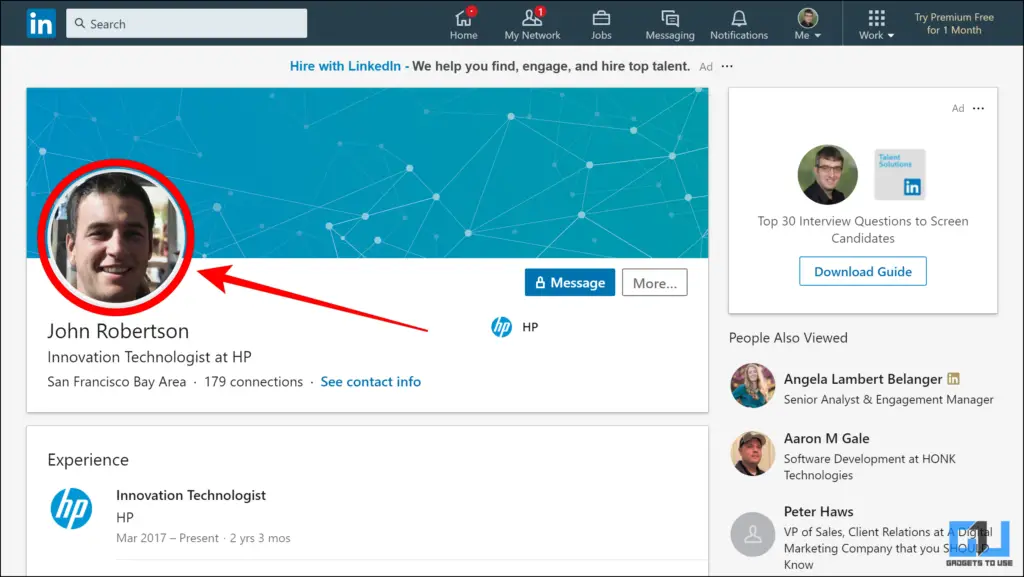Click the LinkedIn badge next to Angela Lambert Belanger
This screenshot has height=577, width=1024.
point(953,379)
